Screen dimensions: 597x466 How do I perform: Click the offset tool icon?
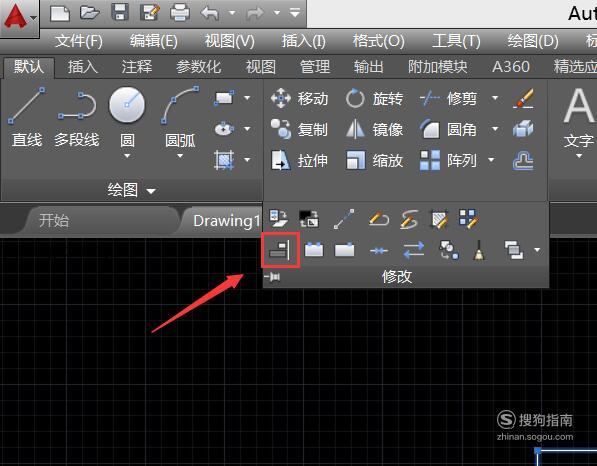point(524,160)
